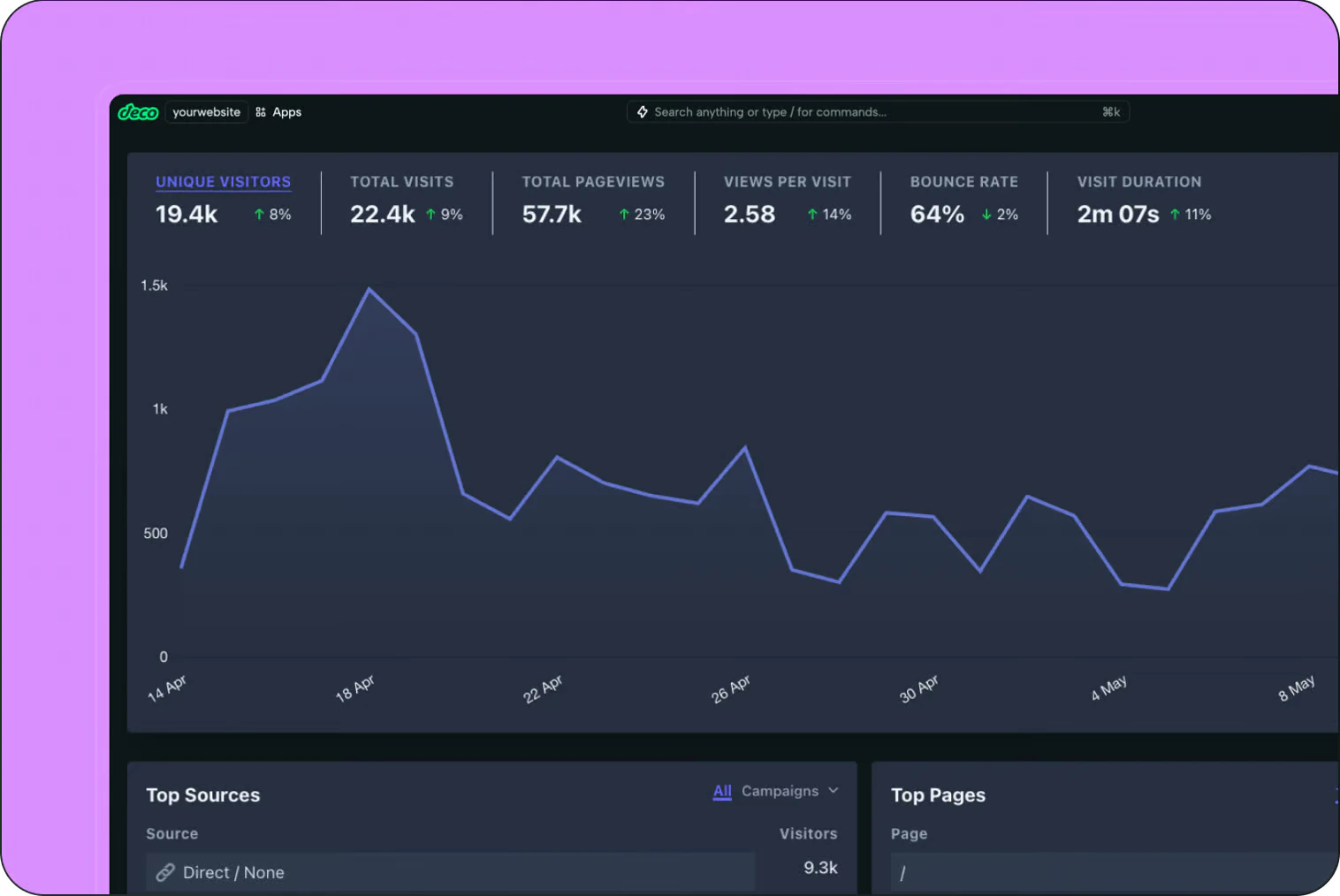Select the All sources filter link
This screenshot has width=1340, height=896.
tap(722, 791)
